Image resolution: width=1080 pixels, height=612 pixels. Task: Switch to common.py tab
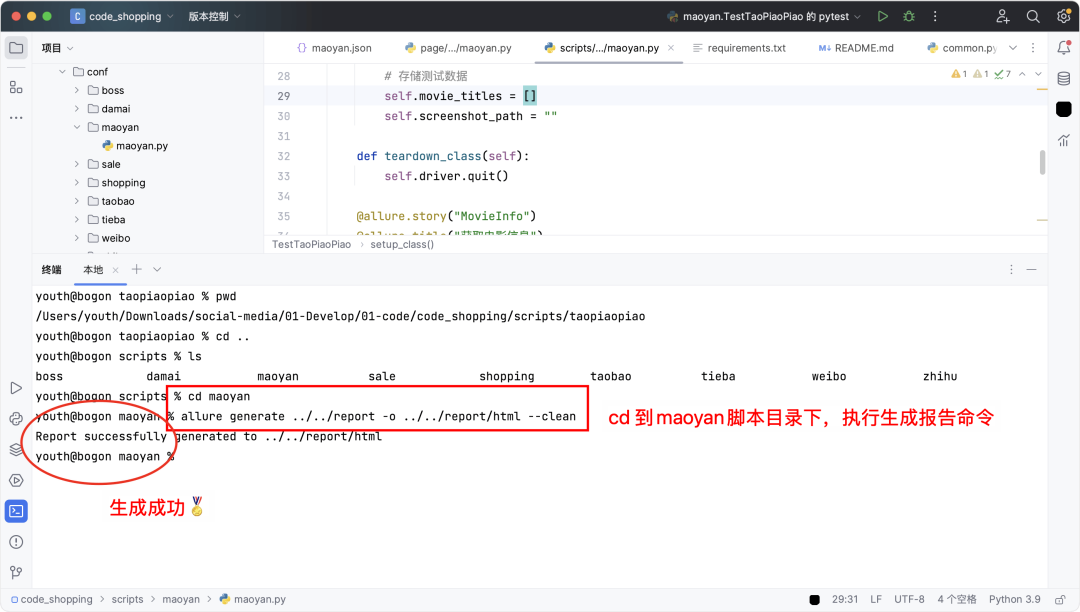coord(962,48)
